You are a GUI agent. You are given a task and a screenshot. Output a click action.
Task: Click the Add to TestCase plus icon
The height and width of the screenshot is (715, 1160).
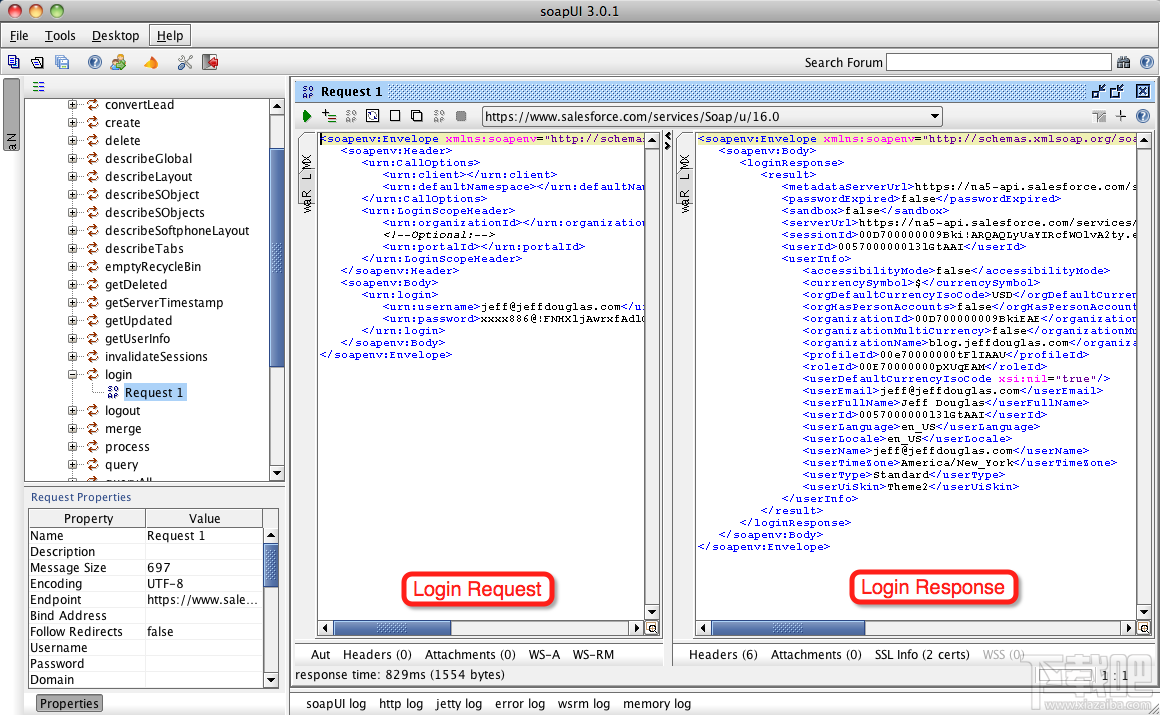click(x=329, y=116)
